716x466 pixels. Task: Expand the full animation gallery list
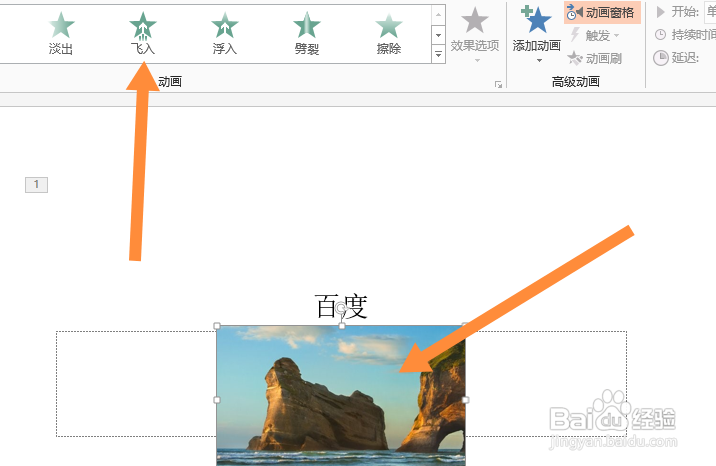[x=438, y=54]
